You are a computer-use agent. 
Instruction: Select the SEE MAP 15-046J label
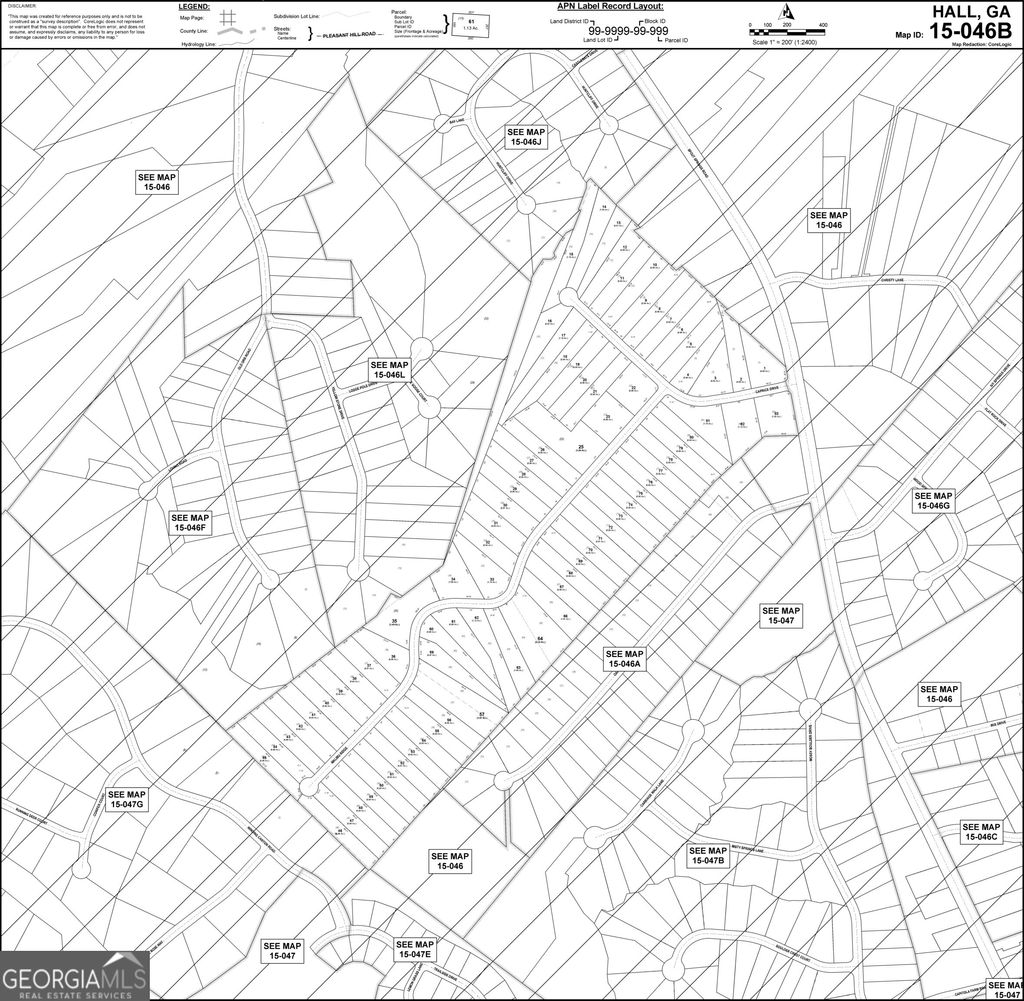click(x=526, y=137)
